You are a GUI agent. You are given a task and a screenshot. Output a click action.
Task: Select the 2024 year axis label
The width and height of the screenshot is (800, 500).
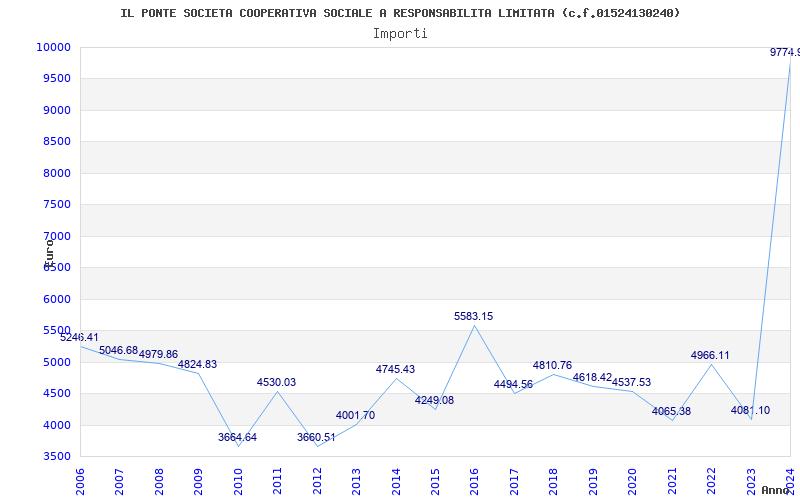[x=790, y=479]
